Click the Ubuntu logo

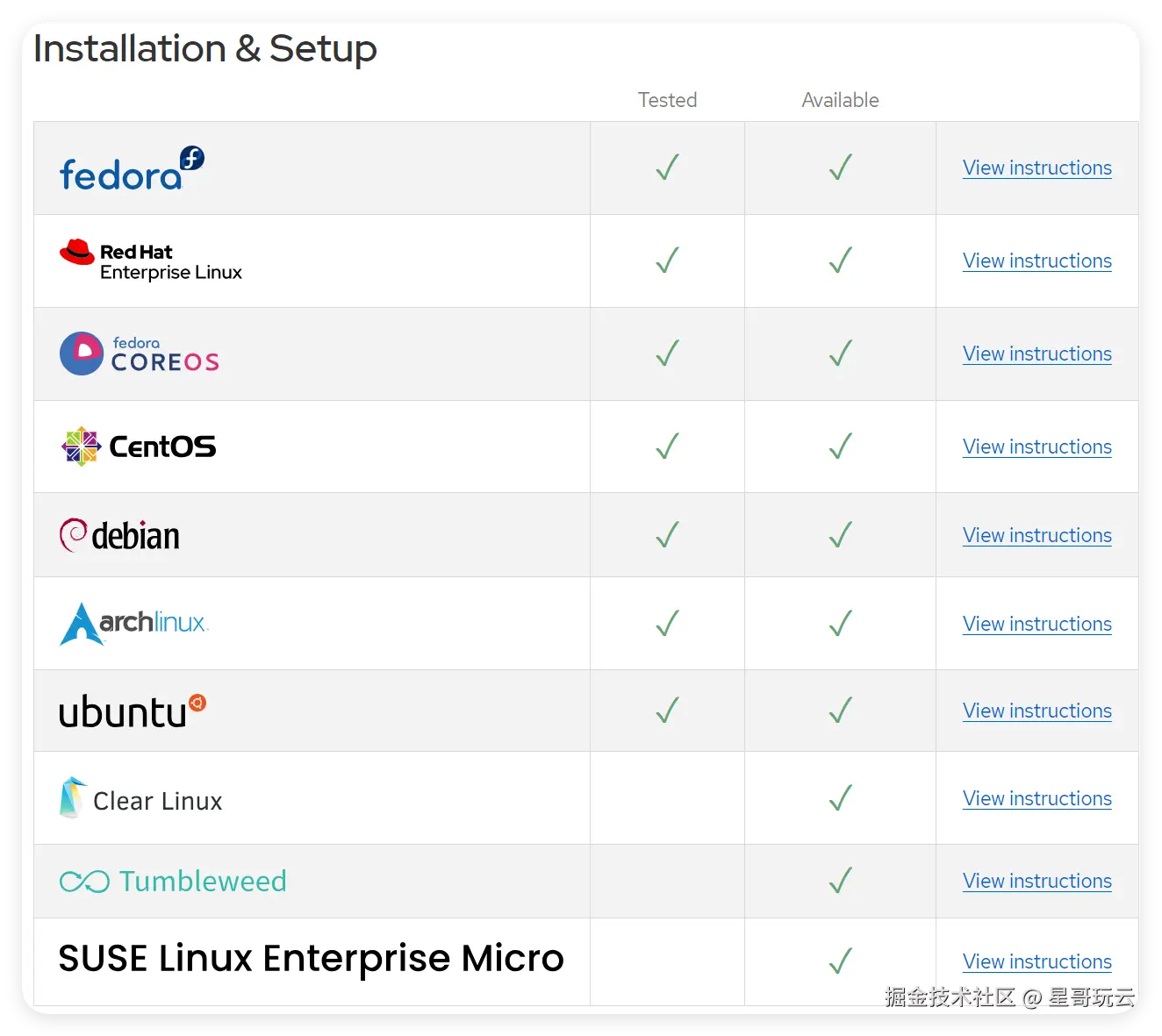(132, 711)
